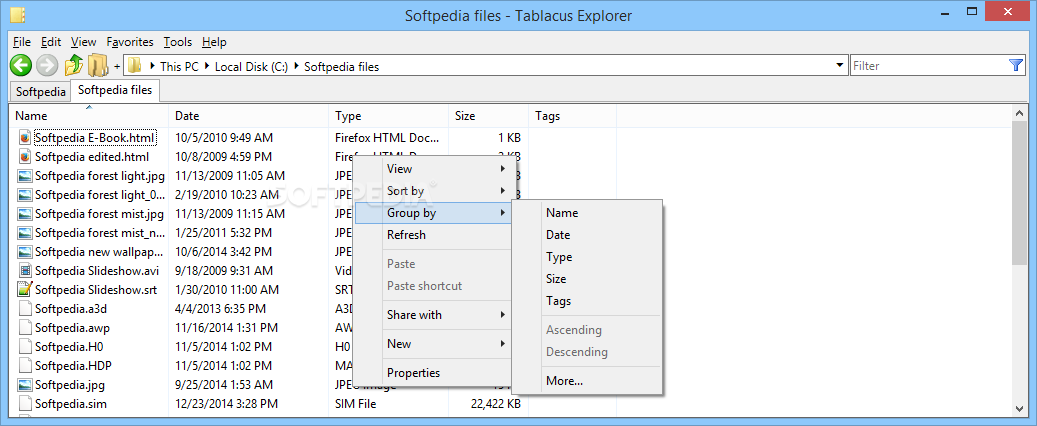Click Firefox icon of Softpedia edited.html
The height and width of the screenshot is (426, 1037).
pyautogui.click(x=25, y=157)
